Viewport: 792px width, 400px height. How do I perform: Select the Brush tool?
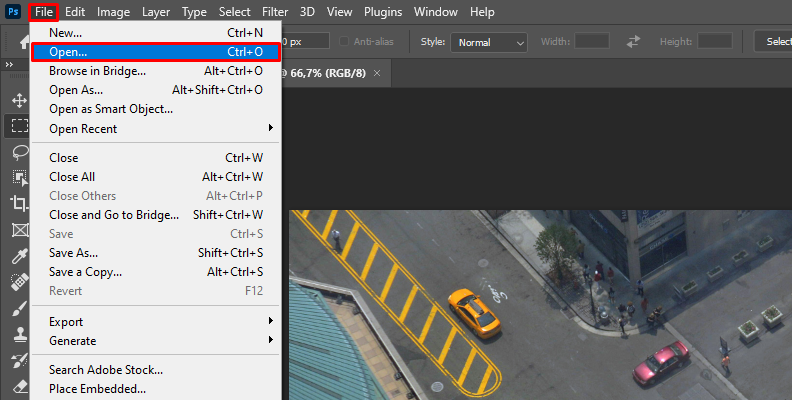point(20,309)
